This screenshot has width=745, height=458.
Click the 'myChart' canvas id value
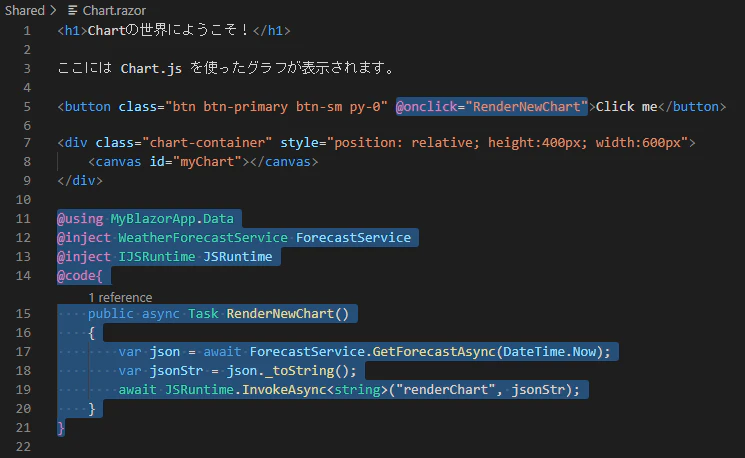coord(207,162)
